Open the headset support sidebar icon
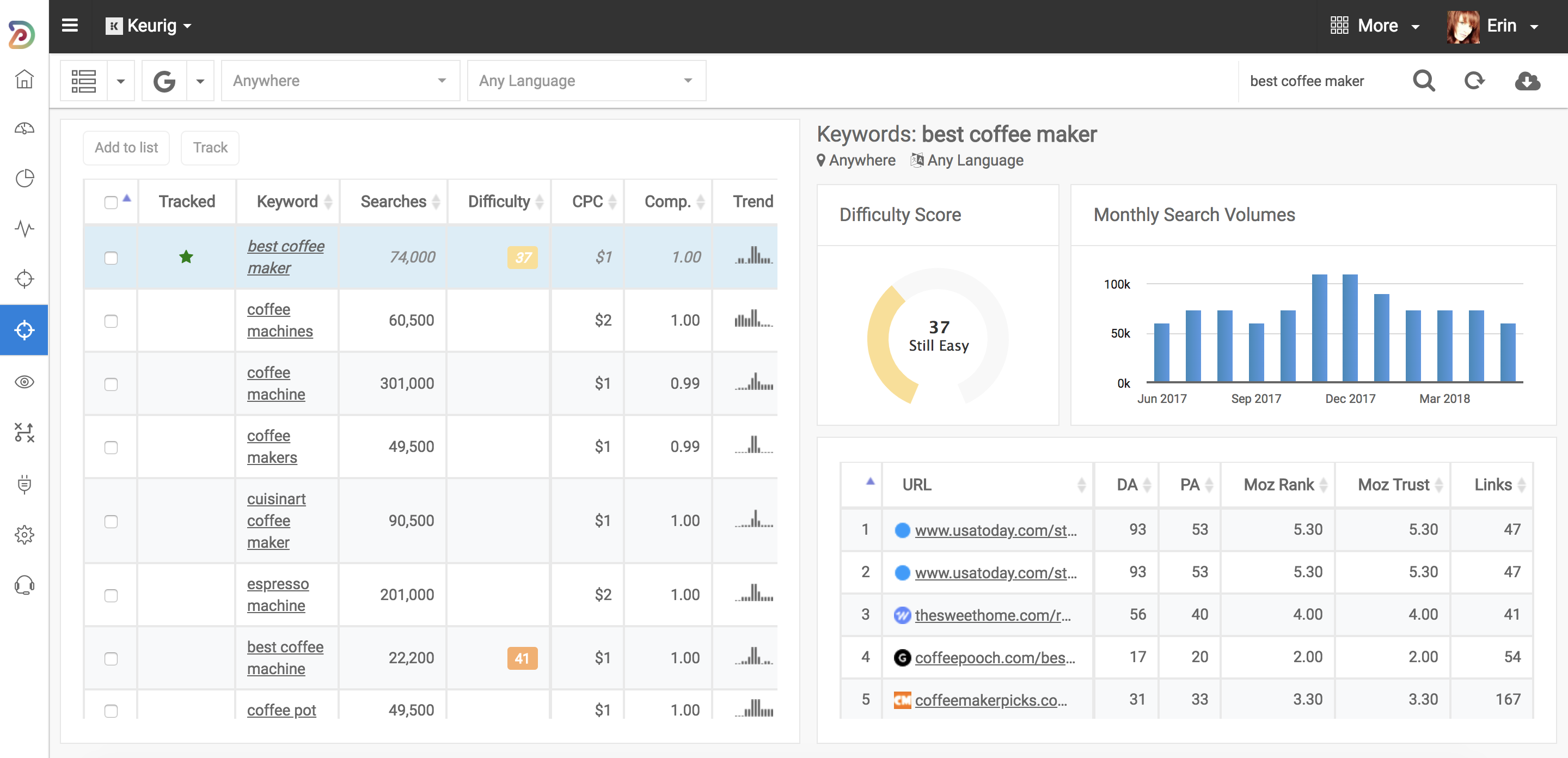 tap(24, 585)
